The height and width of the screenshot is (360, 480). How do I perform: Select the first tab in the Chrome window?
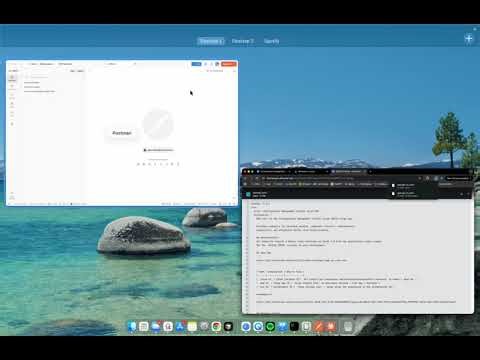pyautogui.click(x=273, y=171)
